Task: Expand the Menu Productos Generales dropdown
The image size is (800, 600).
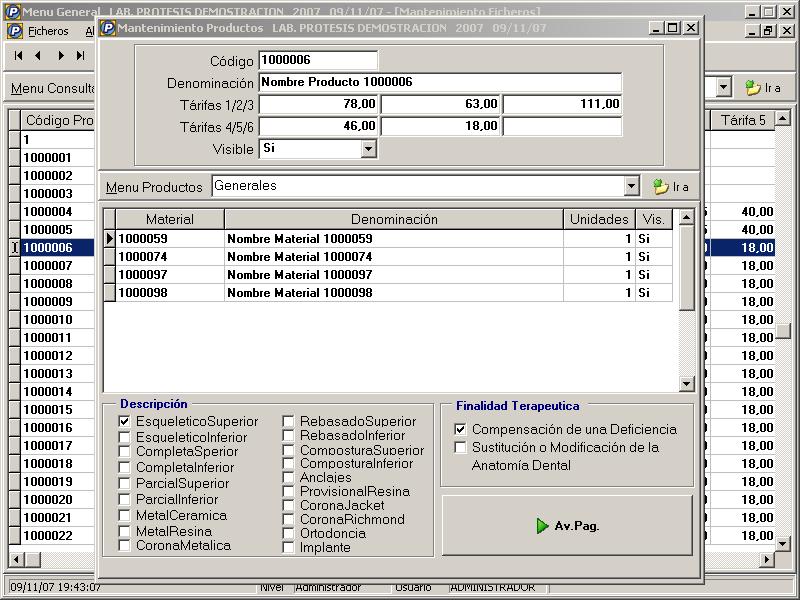Action: (x=631, y=186)
